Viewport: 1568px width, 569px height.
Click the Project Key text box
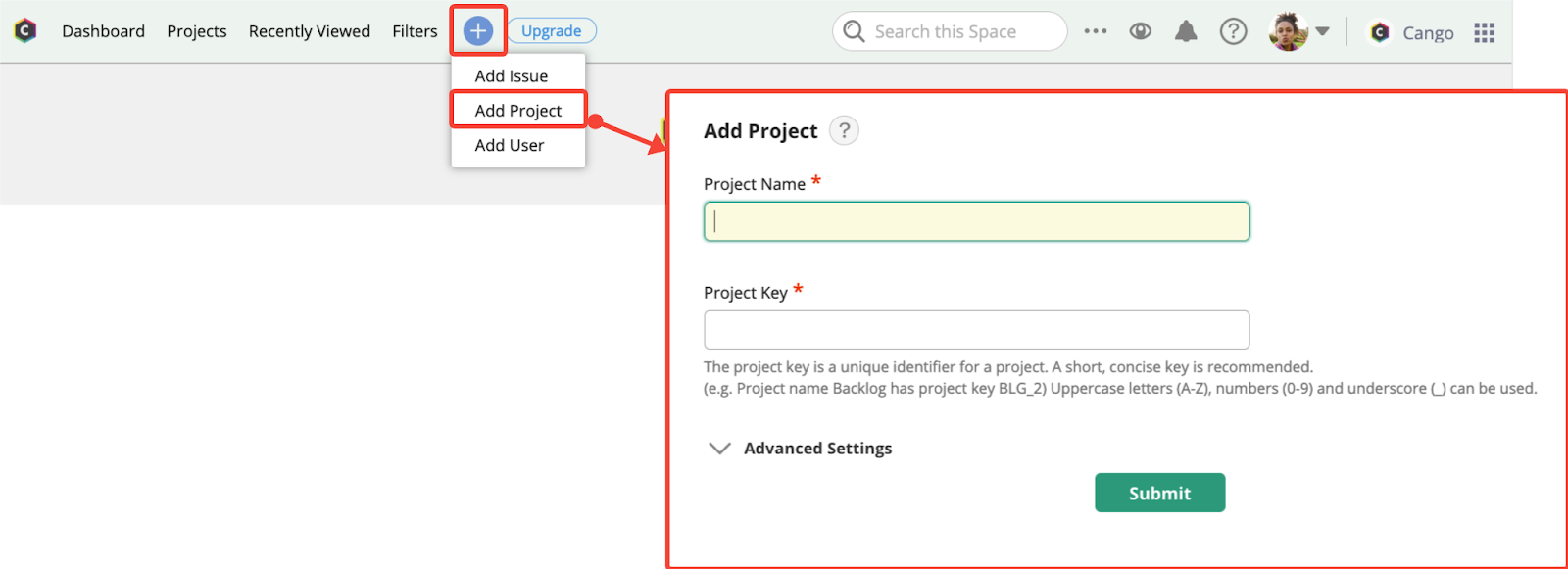[x=976, y=330]
